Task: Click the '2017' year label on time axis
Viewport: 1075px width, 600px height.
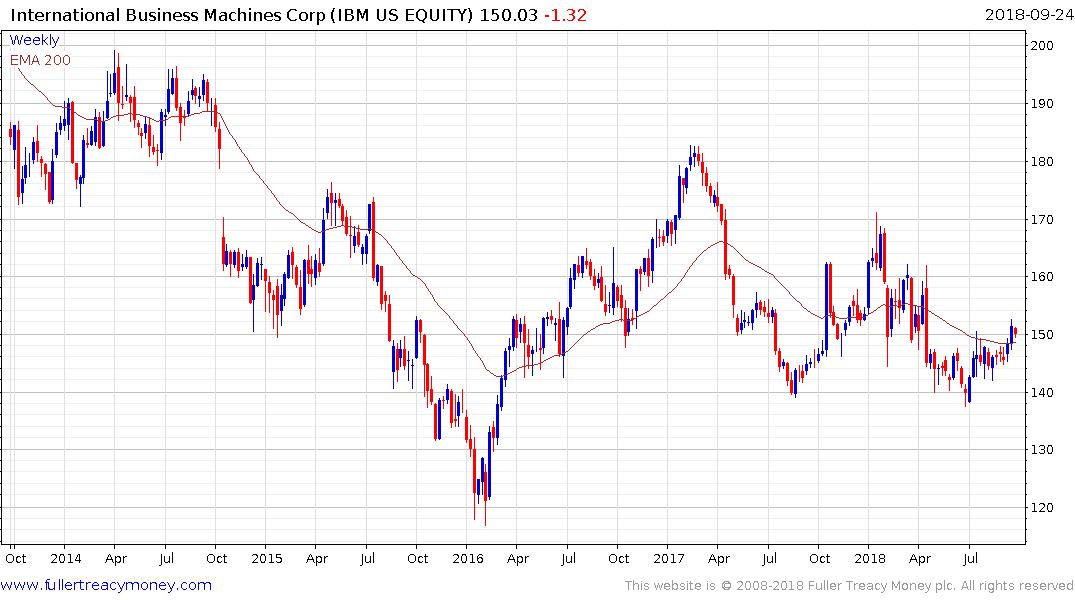Action: pyautogui.click(x=669, y=559)
